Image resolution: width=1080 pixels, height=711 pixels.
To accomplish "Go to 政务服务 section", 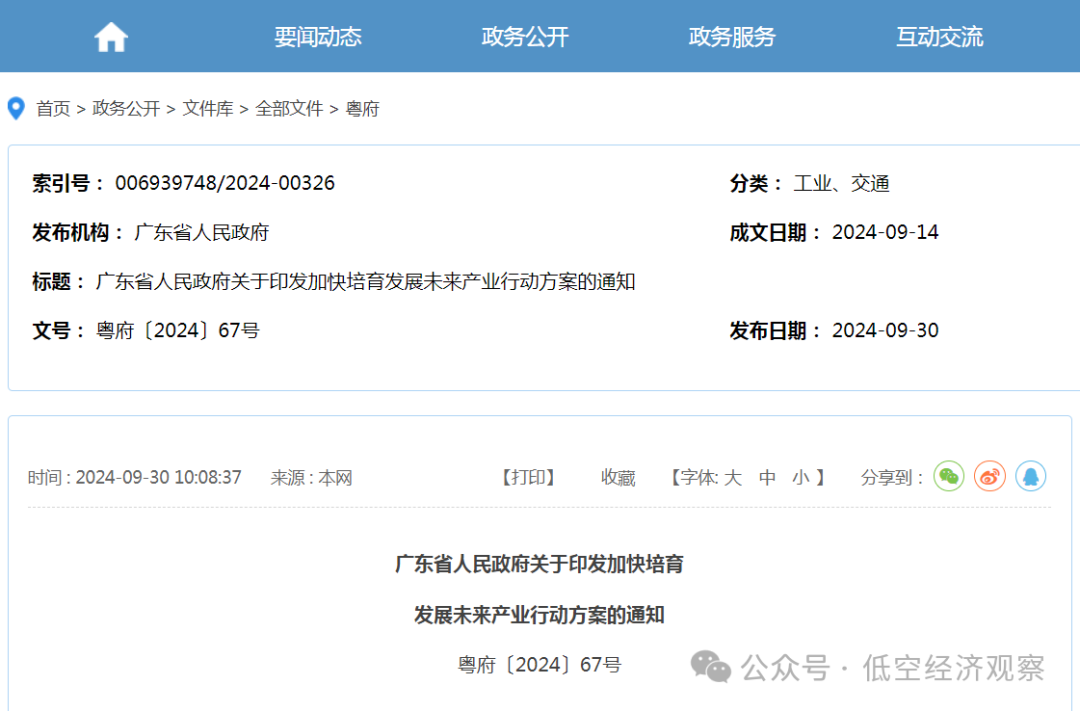I will click(x=732, y=37).
